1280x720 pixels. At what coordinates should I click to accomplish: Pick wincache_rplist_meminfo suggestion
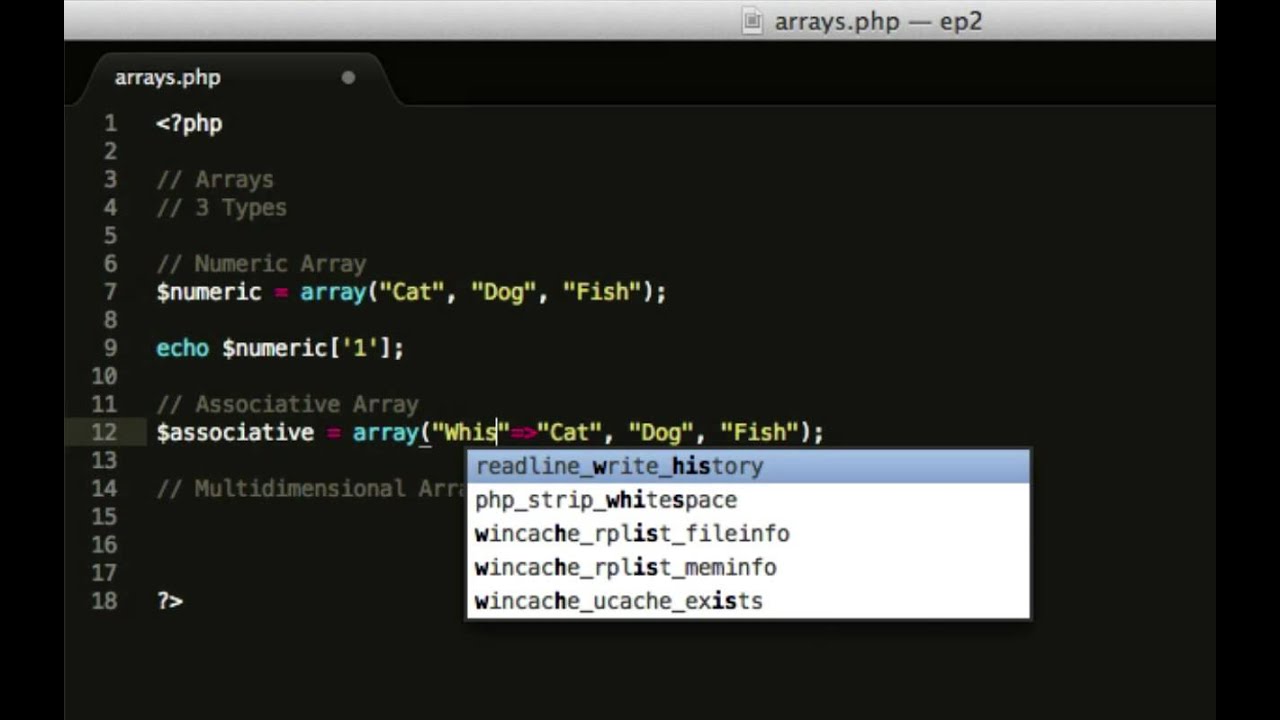748,568
